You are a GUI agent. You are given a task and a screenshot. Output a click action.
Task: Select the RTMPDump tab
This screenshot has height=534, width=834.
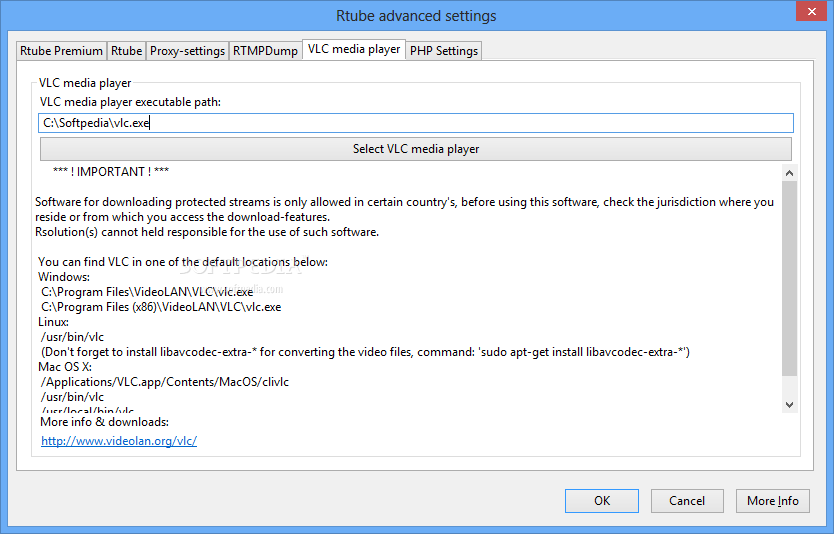pyautogui.click(x=265, y=51)
